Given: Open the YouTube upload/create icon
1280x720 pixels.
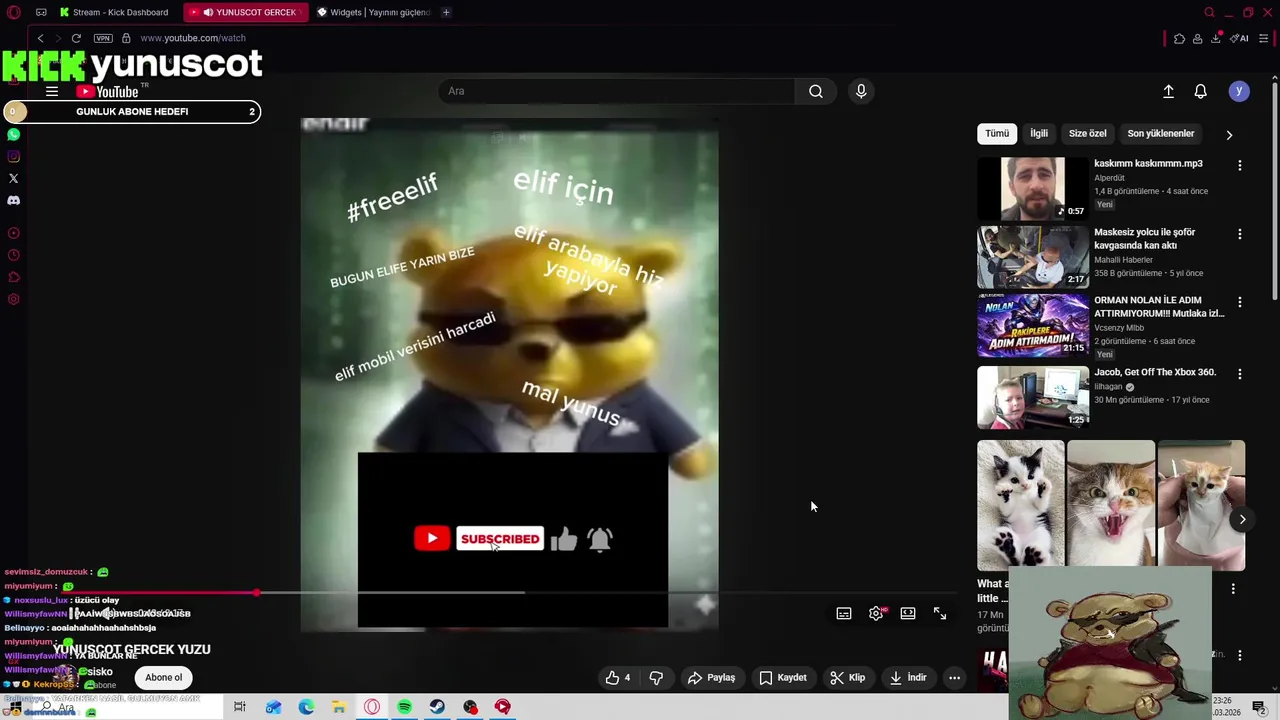Looking at the screenshot, I should coord(1168,91).
